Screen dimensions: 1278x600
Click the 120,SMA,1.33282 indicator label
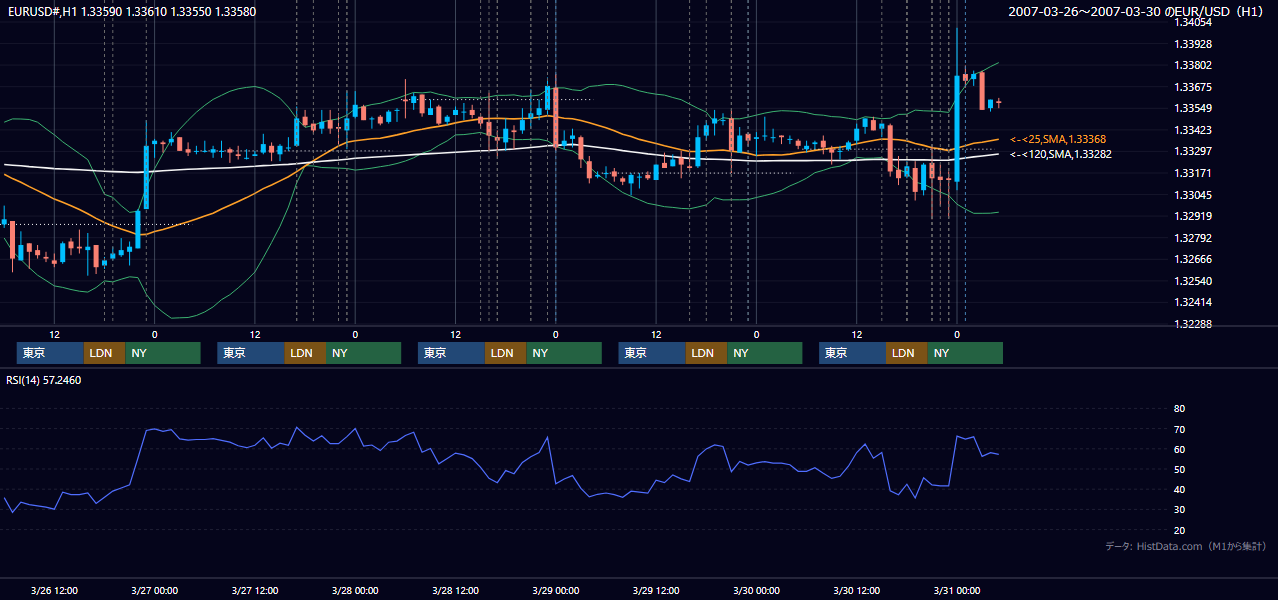click(x=1061, y=154)
